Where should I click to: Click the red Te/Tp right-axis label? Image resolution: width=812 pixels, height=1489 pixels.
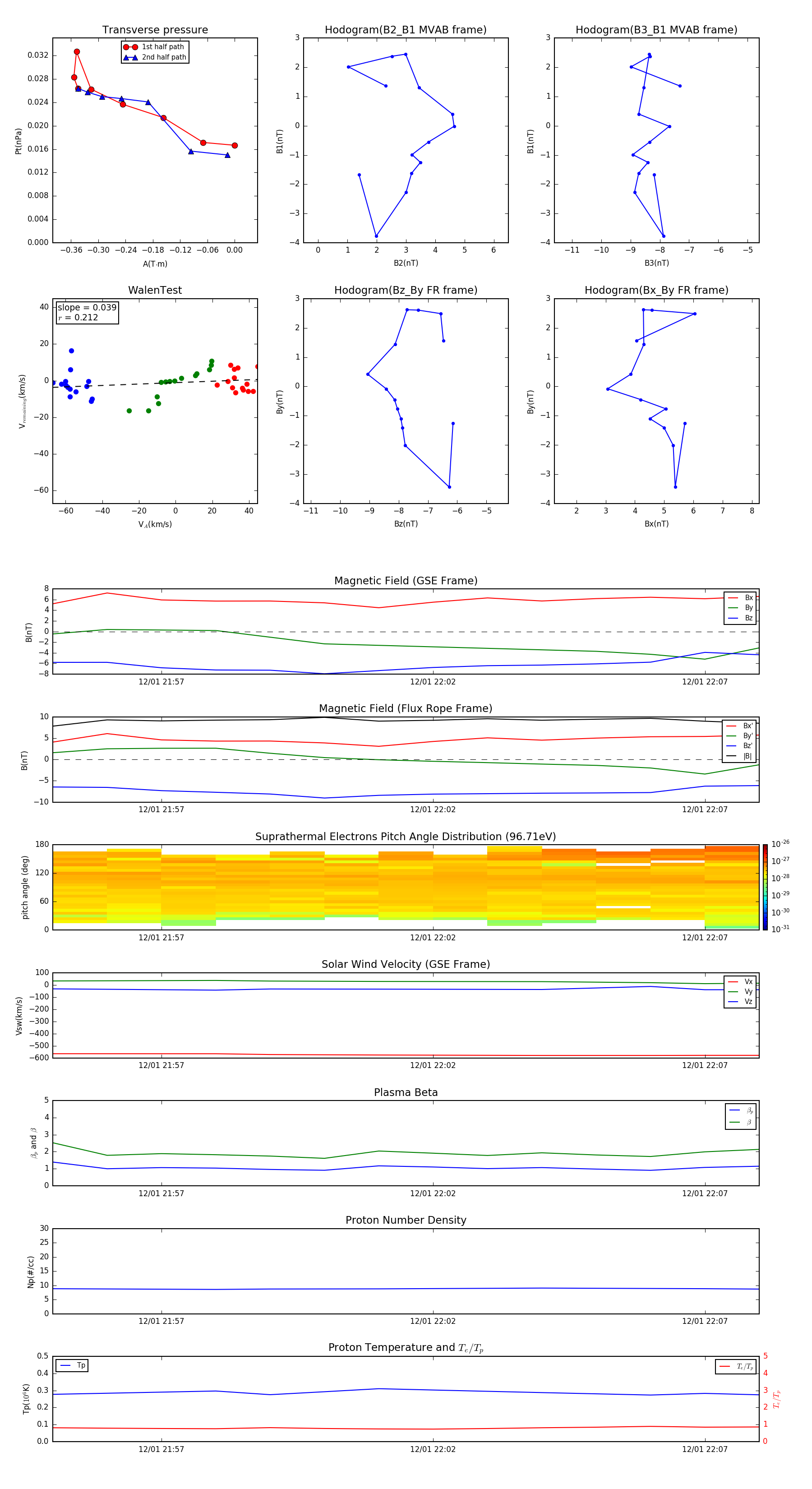click(x=777, y=1399)
